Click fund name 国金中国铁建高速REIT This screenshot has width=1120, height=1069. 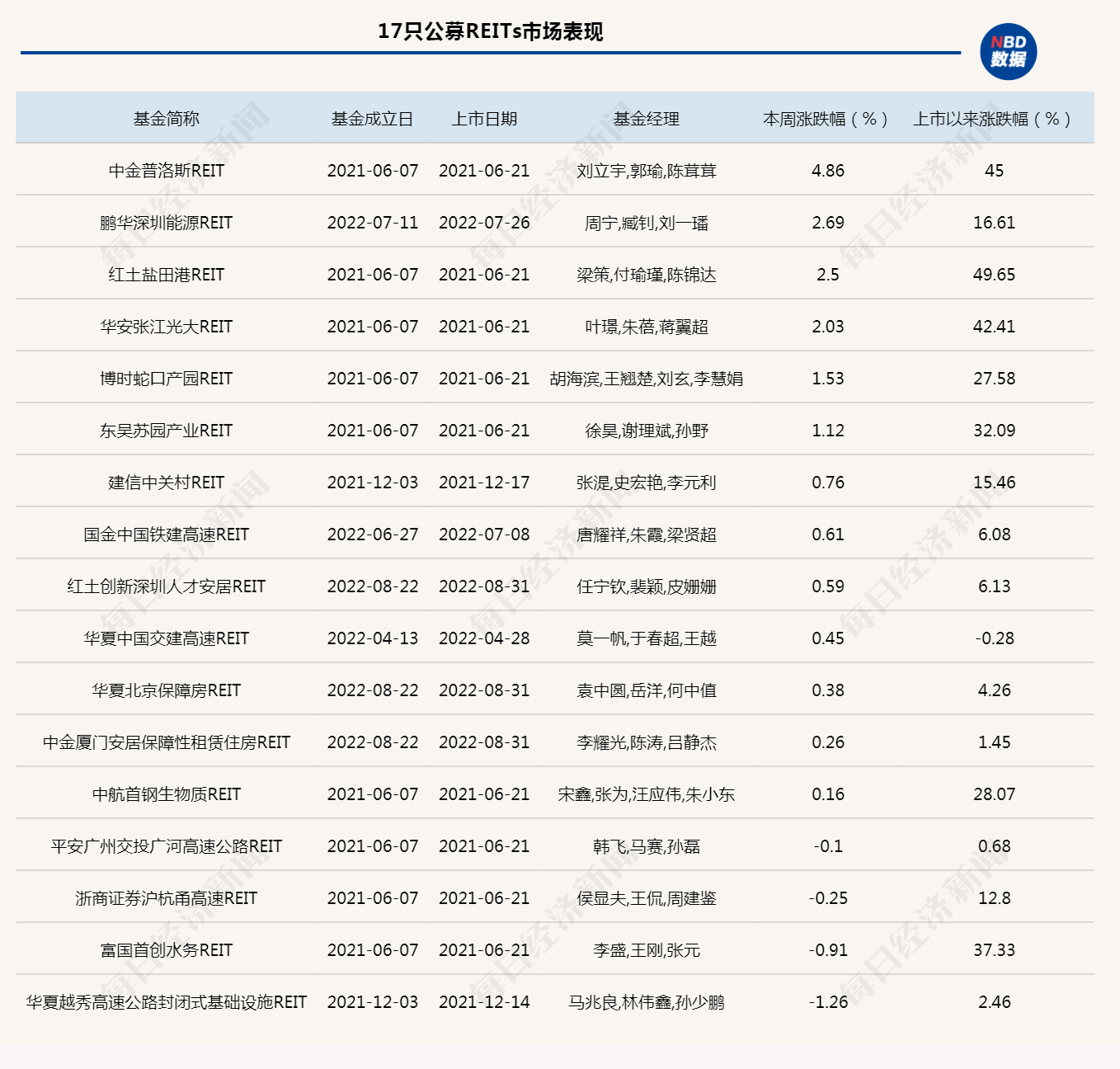click(167, 534)
